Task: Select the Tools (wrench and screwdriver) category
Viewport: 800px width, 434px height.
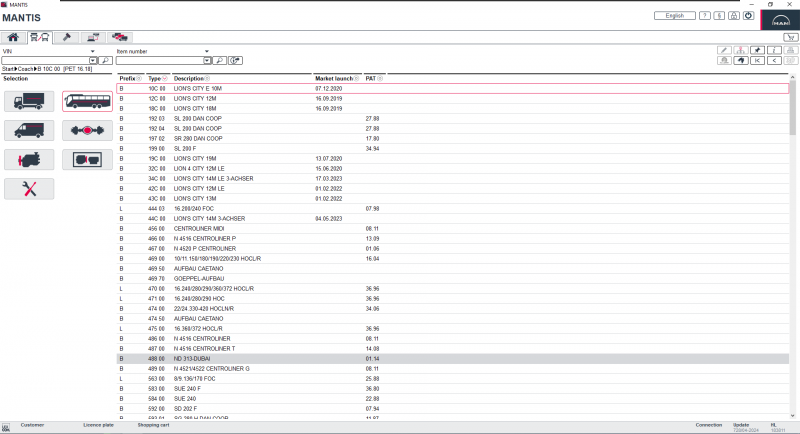Action: [29, 189]
